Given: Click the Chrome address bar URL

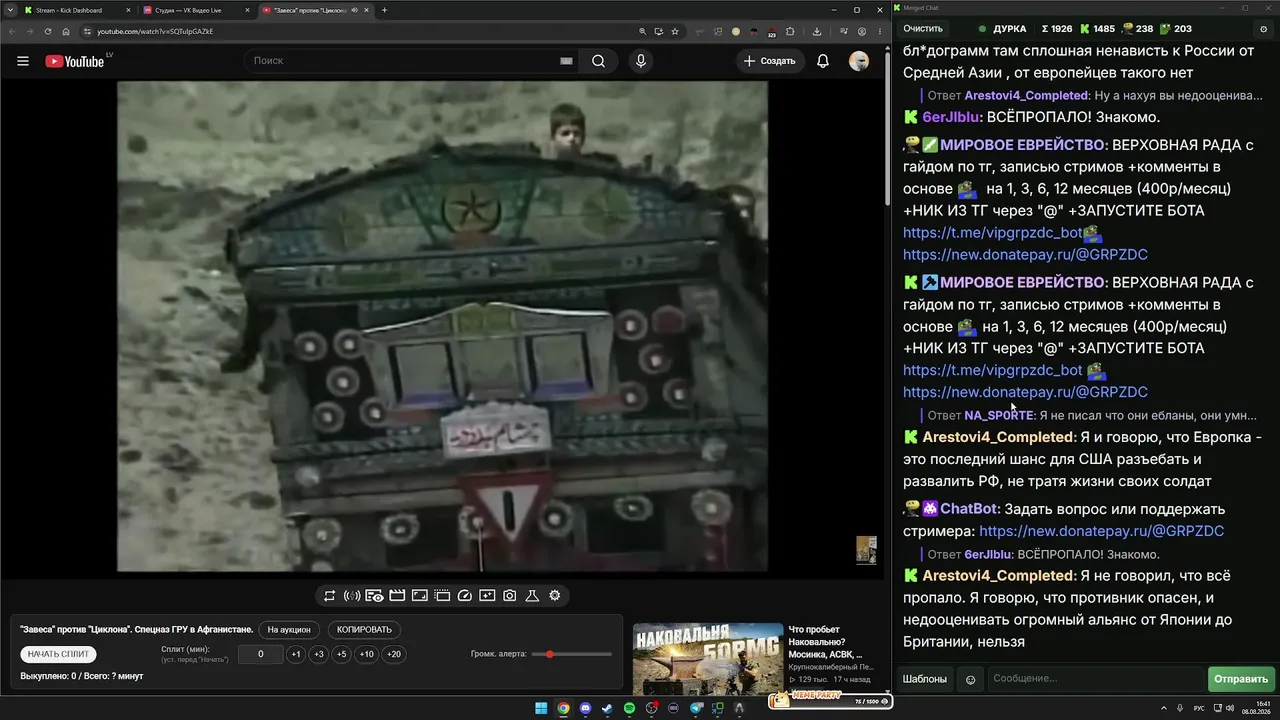Looking at the screenshot, I should tap(155, 31).
